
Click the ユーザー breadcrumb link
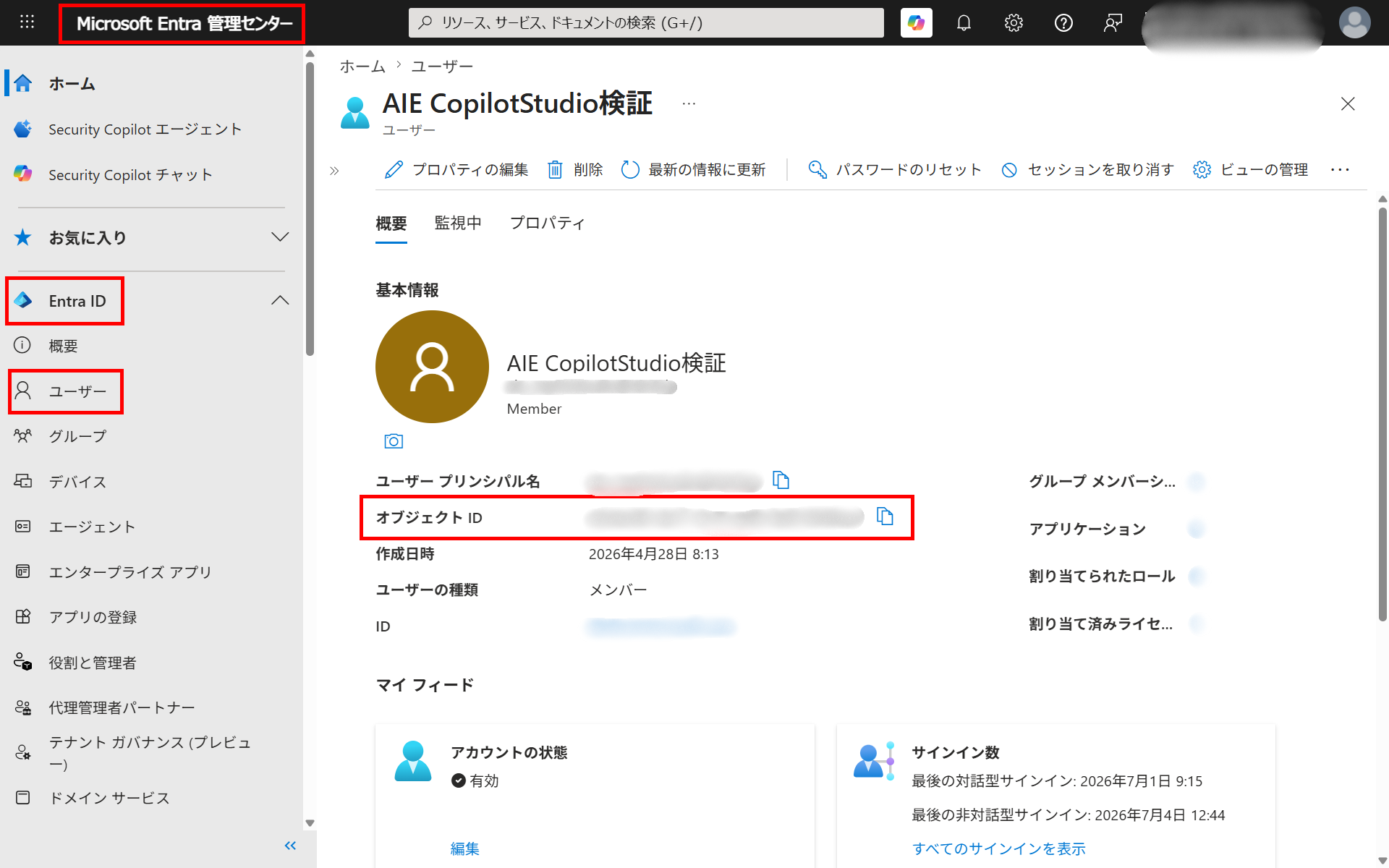[441, 67]
